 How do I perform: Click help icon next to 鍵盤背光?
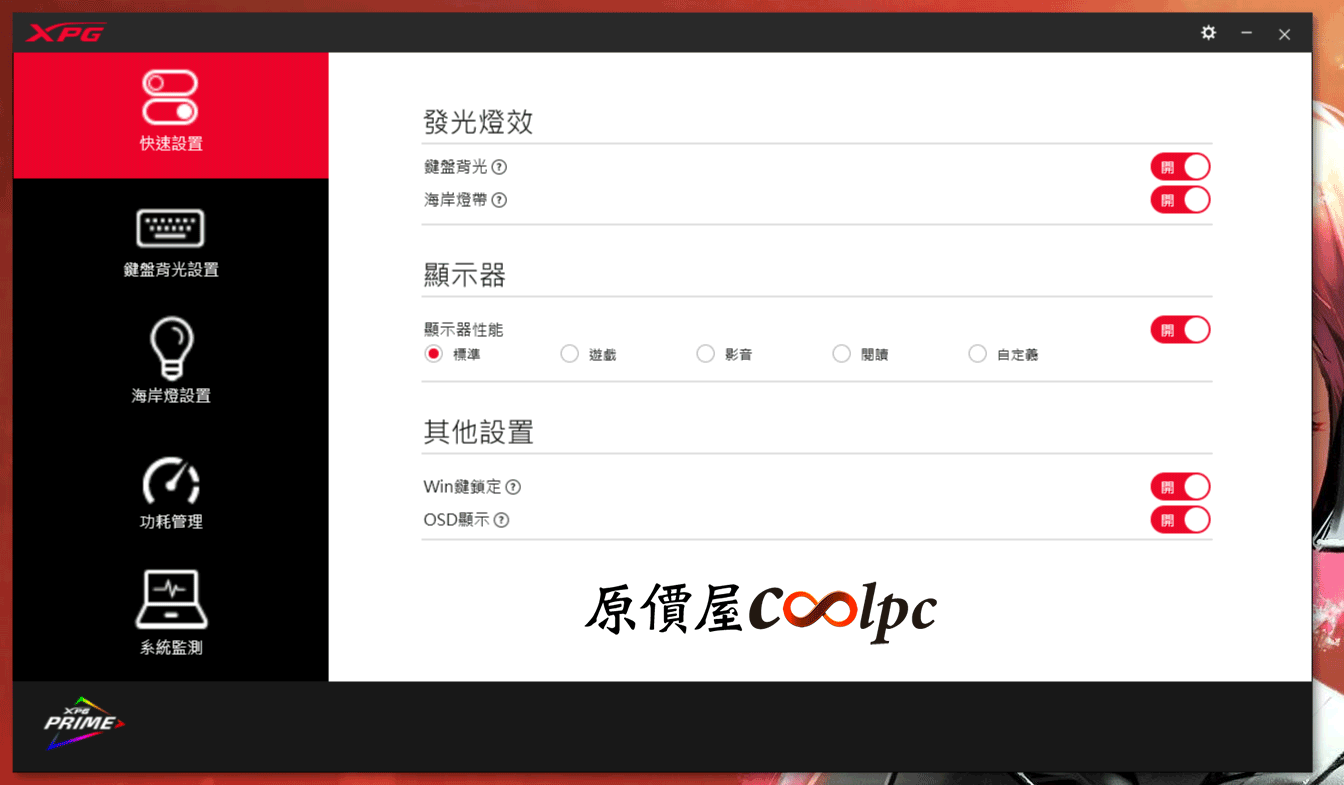click(x=499, y=167)
